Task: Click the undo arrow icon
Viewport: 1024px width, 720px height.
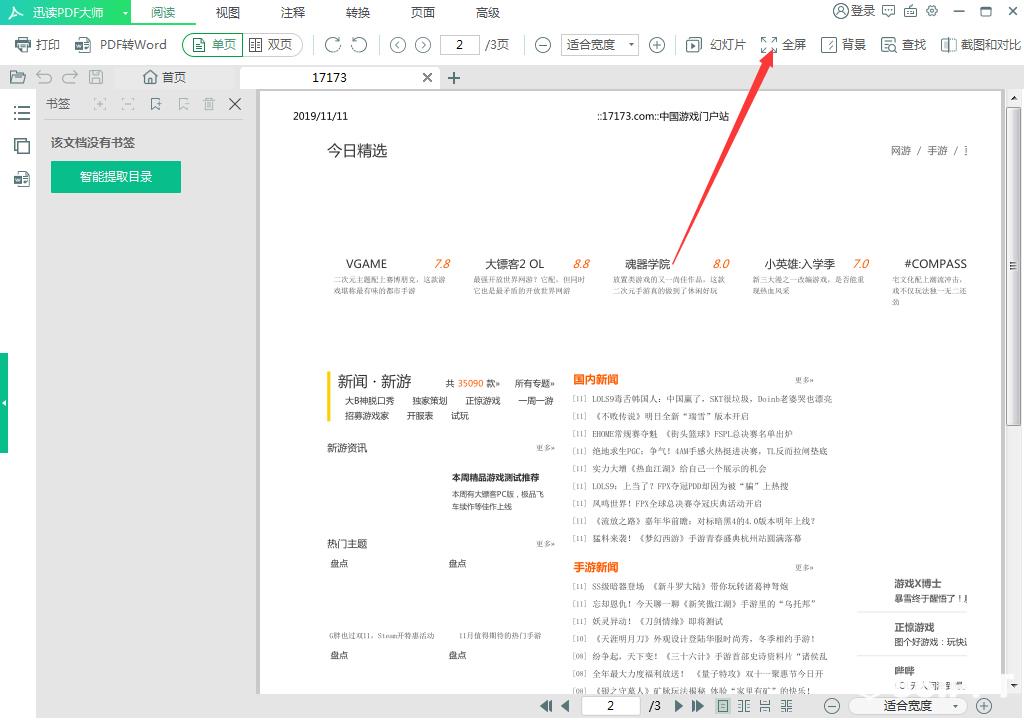Action: point(44,77)
